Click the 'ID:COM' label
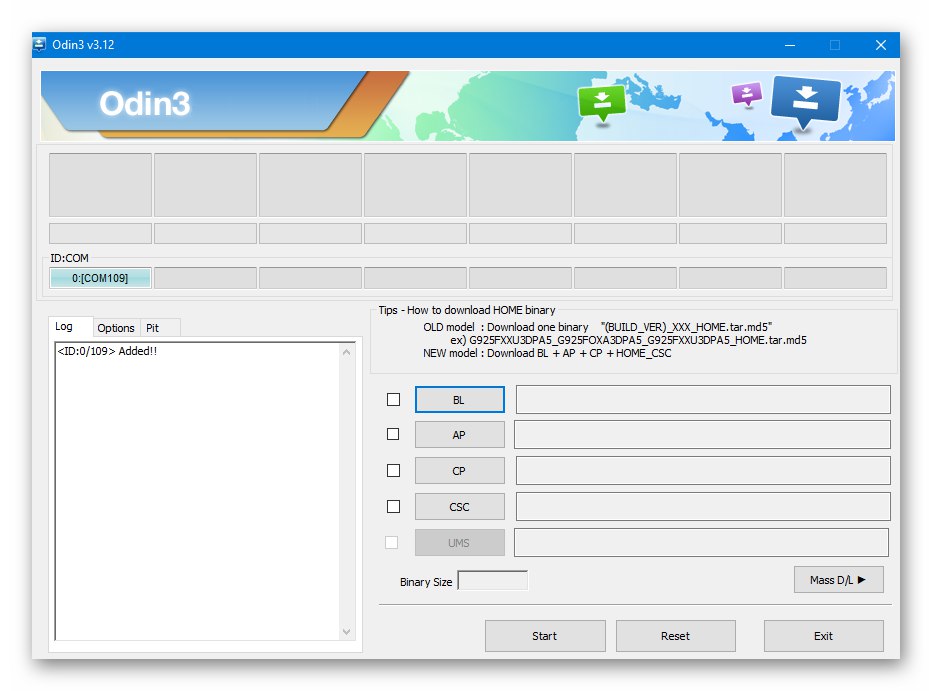 [69, 258]
